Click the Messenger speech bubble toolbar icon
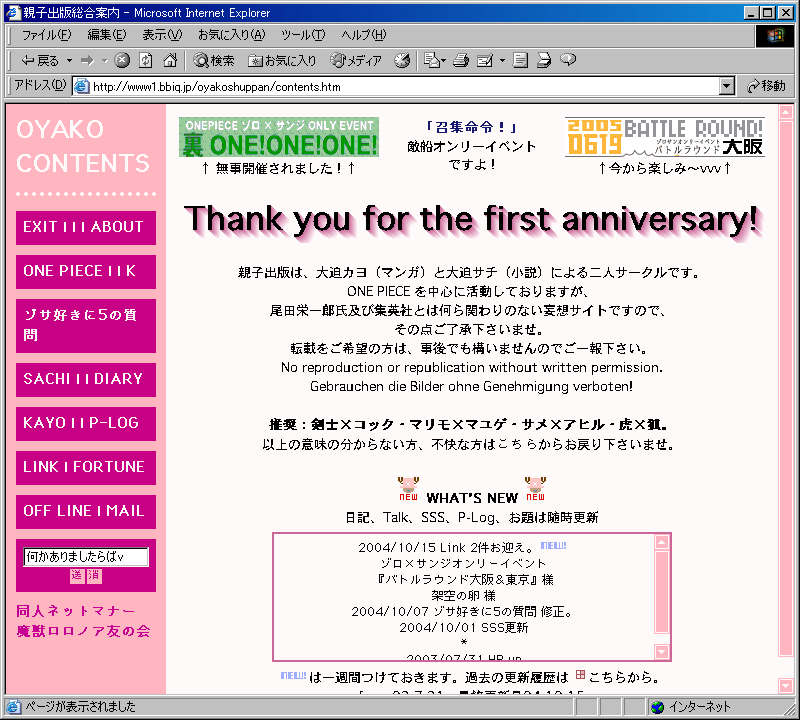The height and width of the screenshot is (720, 800). [568, 60]
